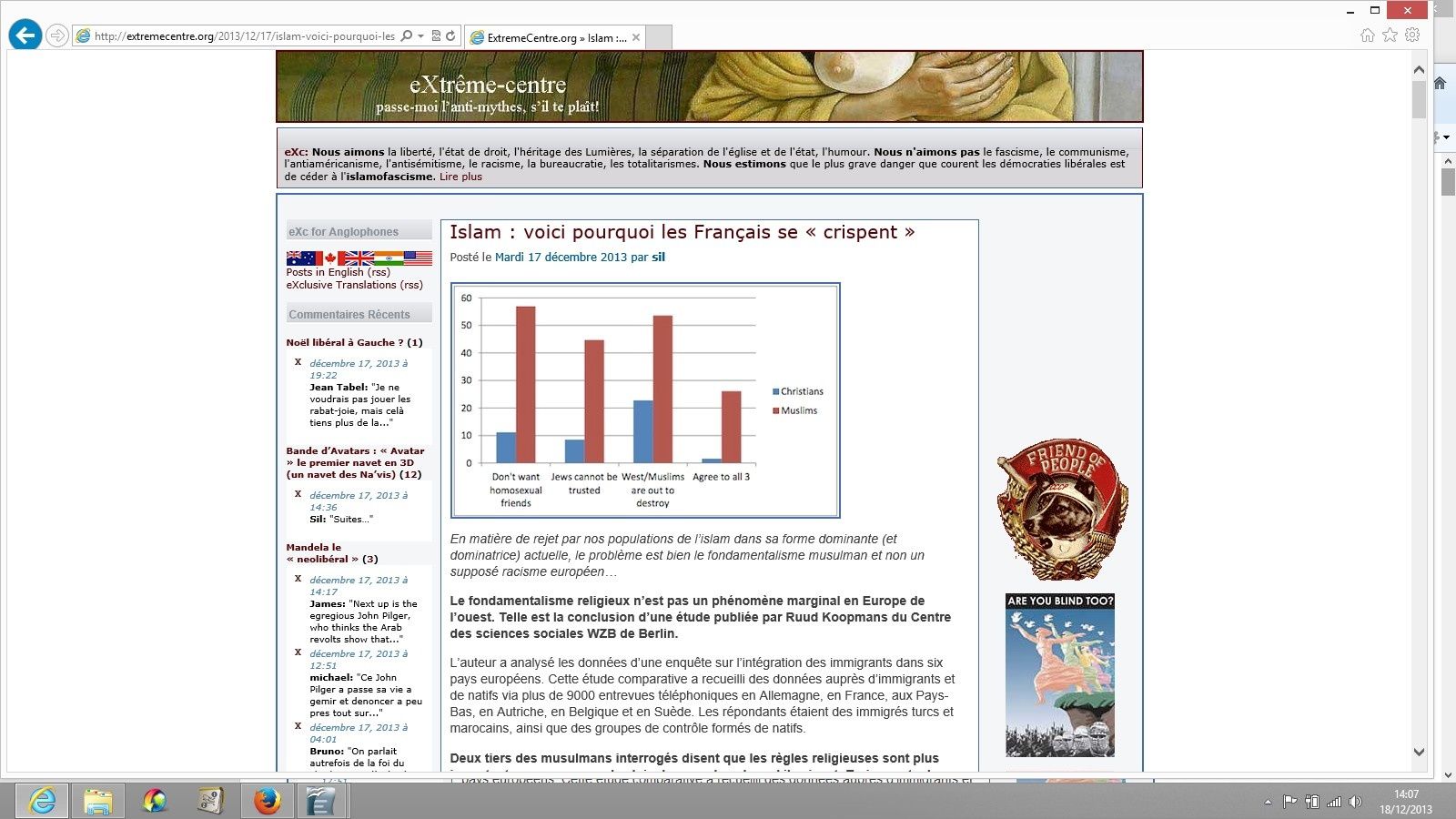Viewport: 1456px width, 819px height.
Task: Click the 'Commentaires Récents' sidebar heading
Action: click(x=359, y=314)
